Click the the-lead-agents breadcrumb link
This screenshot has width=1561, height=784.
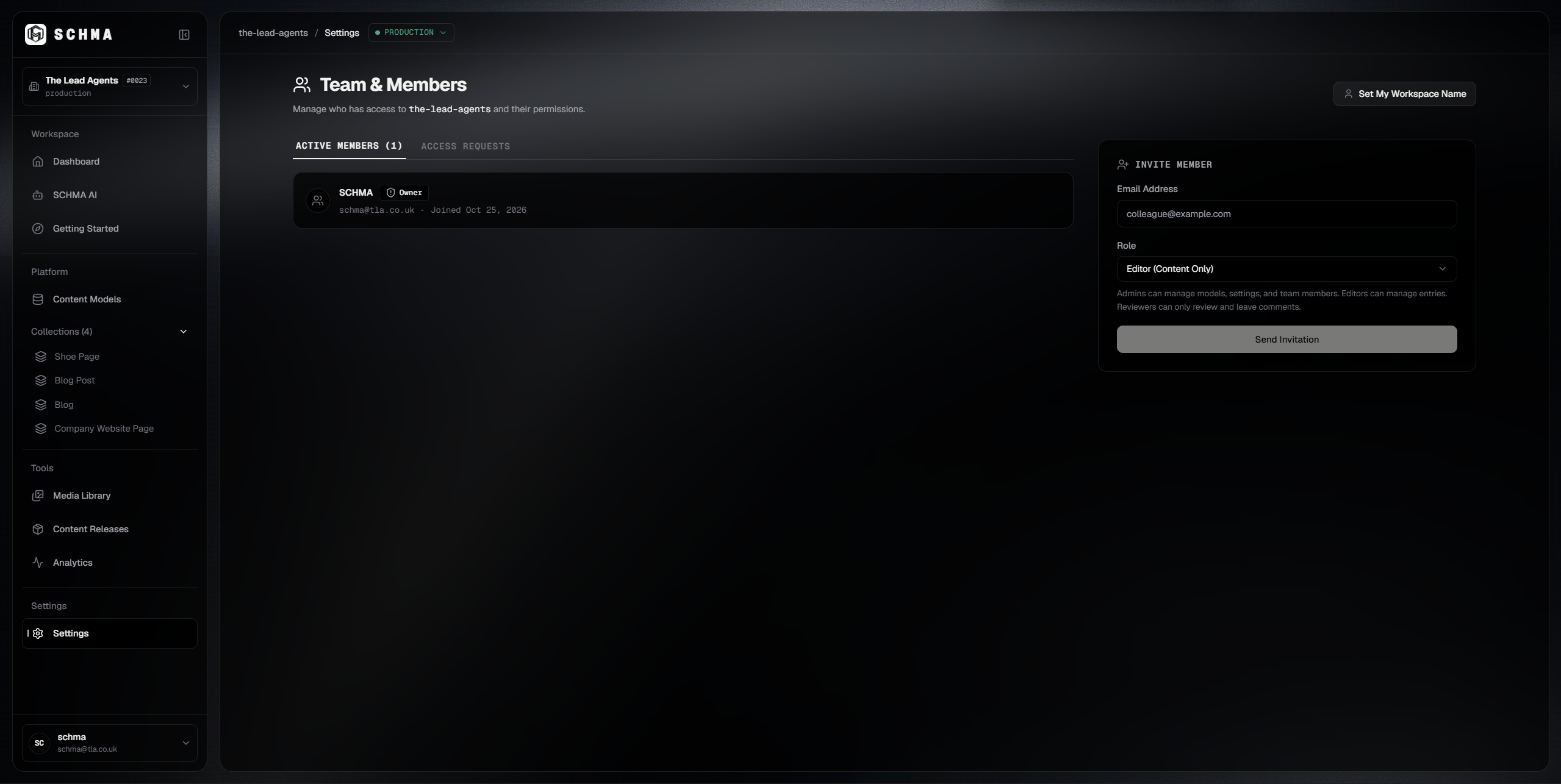tap(273, 33)
